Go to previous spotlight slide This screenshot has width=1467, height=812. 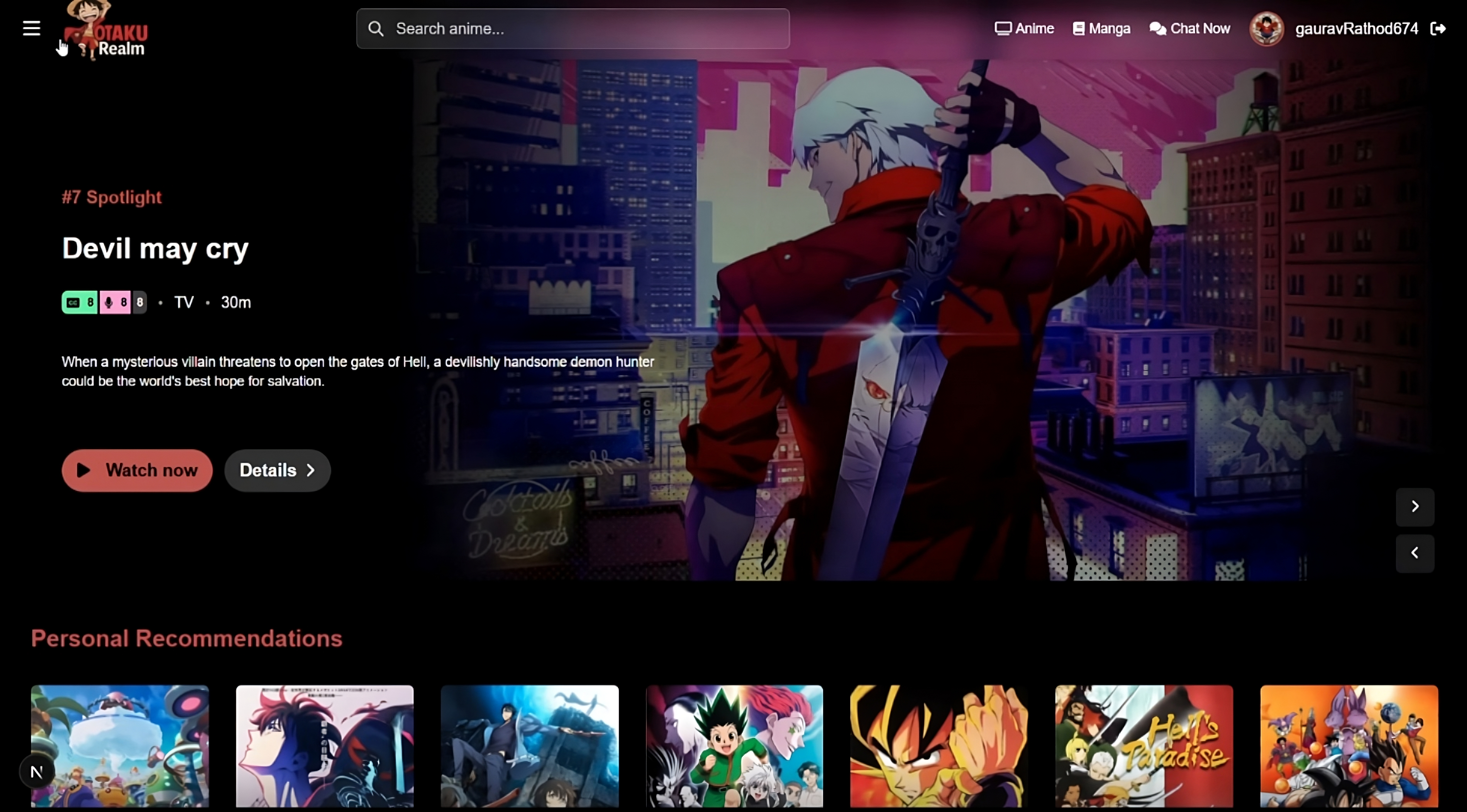click(1414, 553)
